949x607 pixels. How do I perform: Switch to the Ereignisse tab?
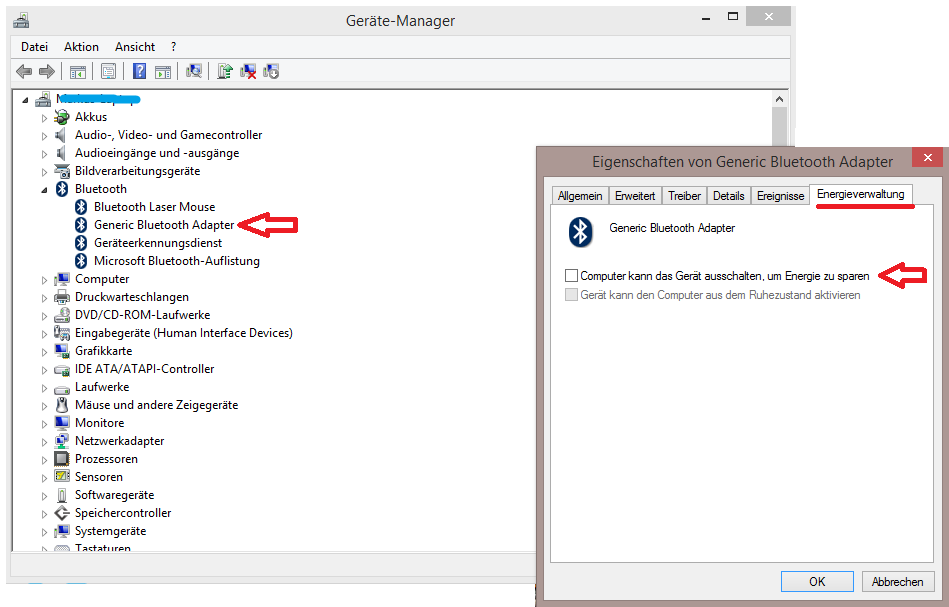click(x=781, y=195)
